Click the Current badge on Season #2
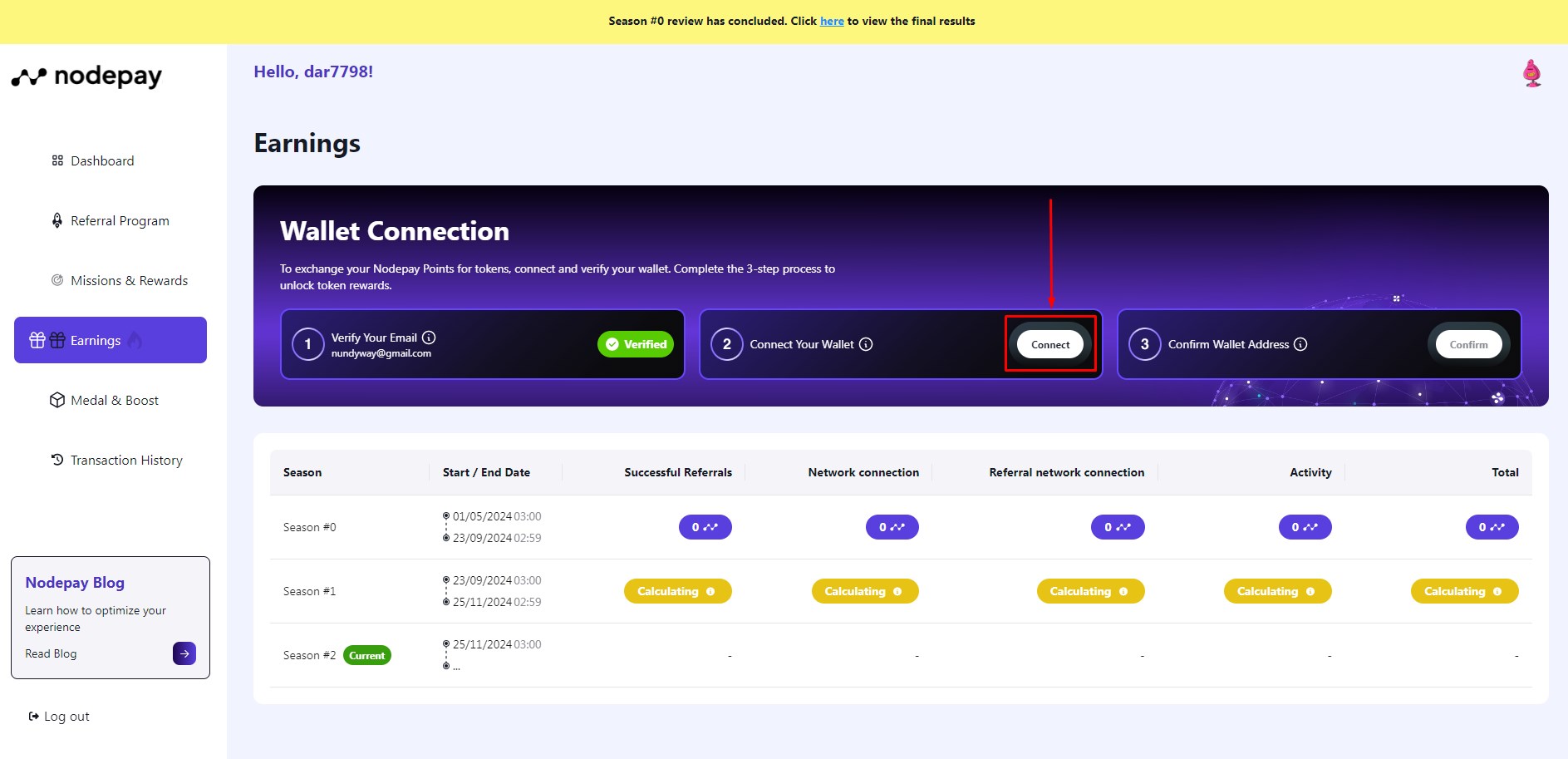Viewport: 1568px width, 759px height. [366, 655]
